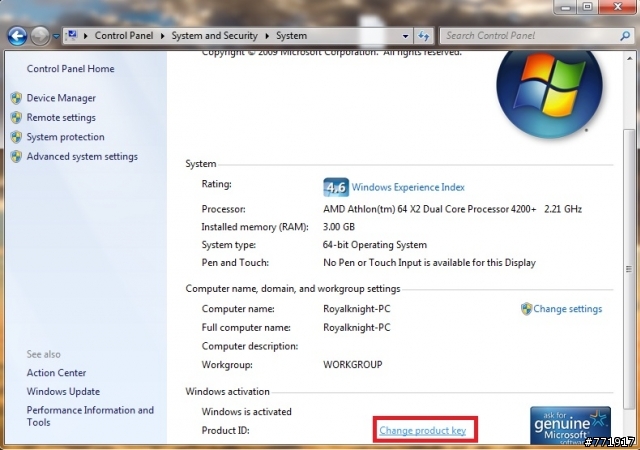The height and width of the screenshot is (450, 640).
Task: Expand the arrow before Control Panel breadcrumb
Action: click(x=86, y=36)
